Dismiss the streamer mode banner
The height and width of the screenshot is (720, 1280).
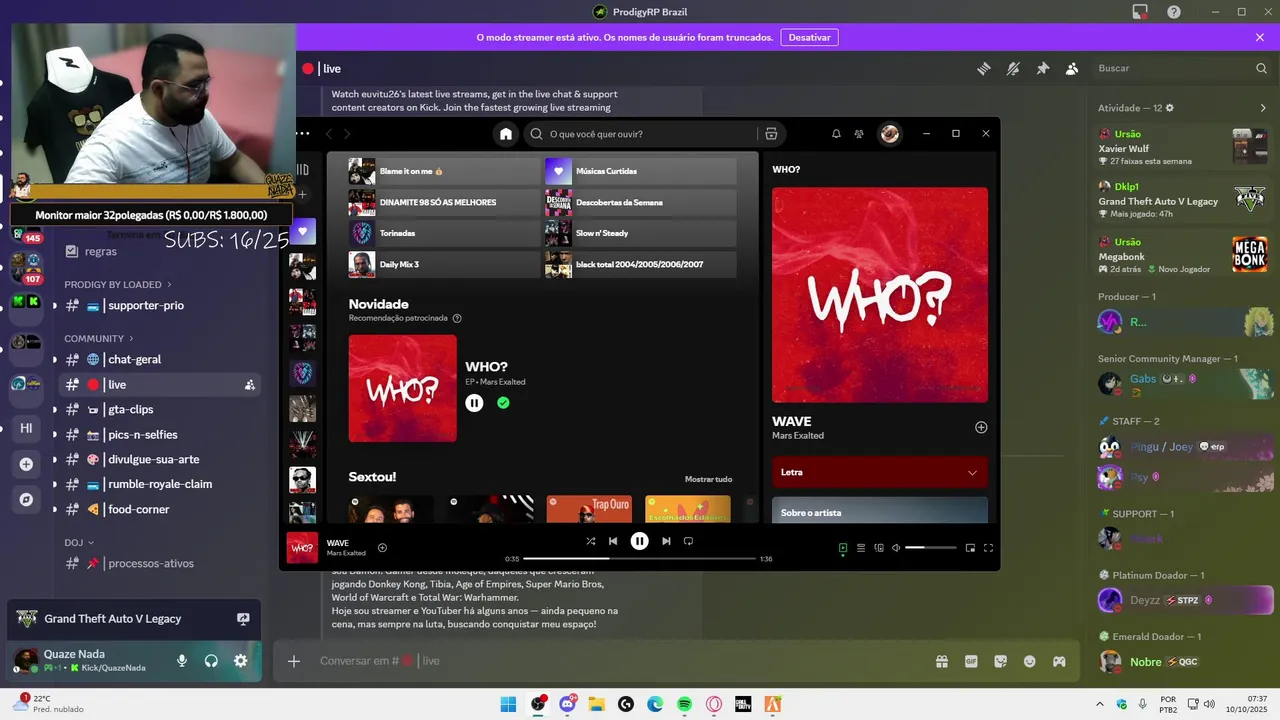point(1260,37)
